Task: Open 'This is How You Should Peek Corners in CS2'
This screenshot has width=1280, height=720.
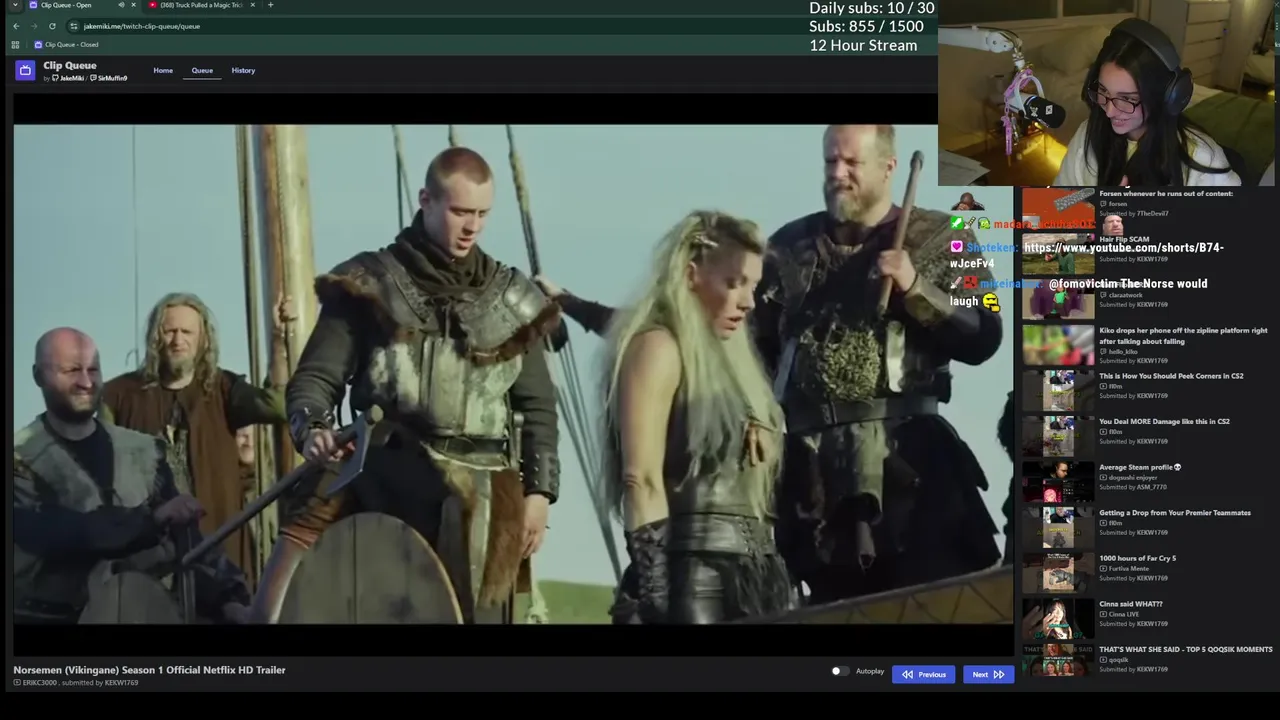Action: [1171, 376]
